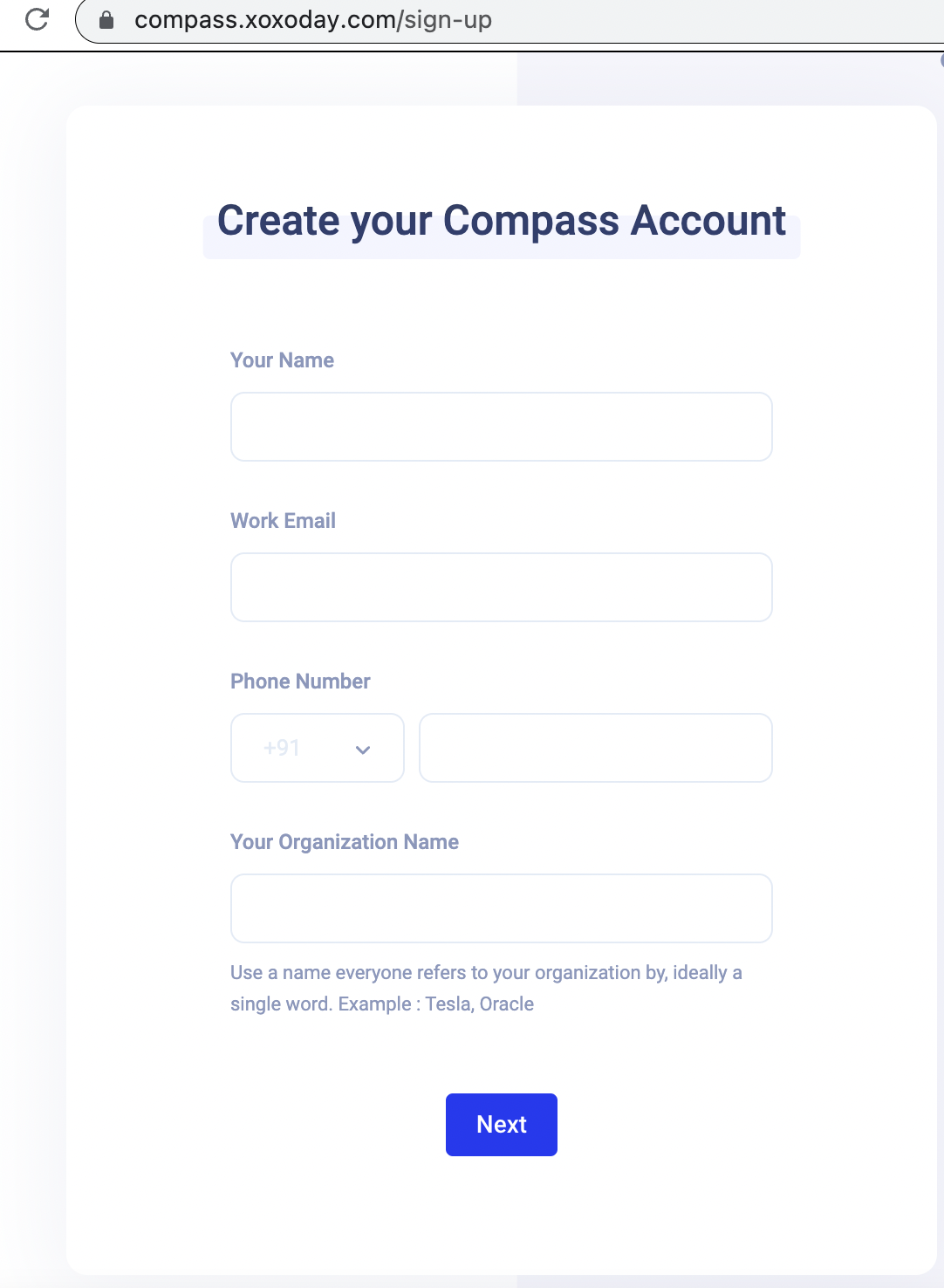The image size is (944, 1288).
Task: Click the chevron arrow in country code box
Action: [x=363, y=750]
